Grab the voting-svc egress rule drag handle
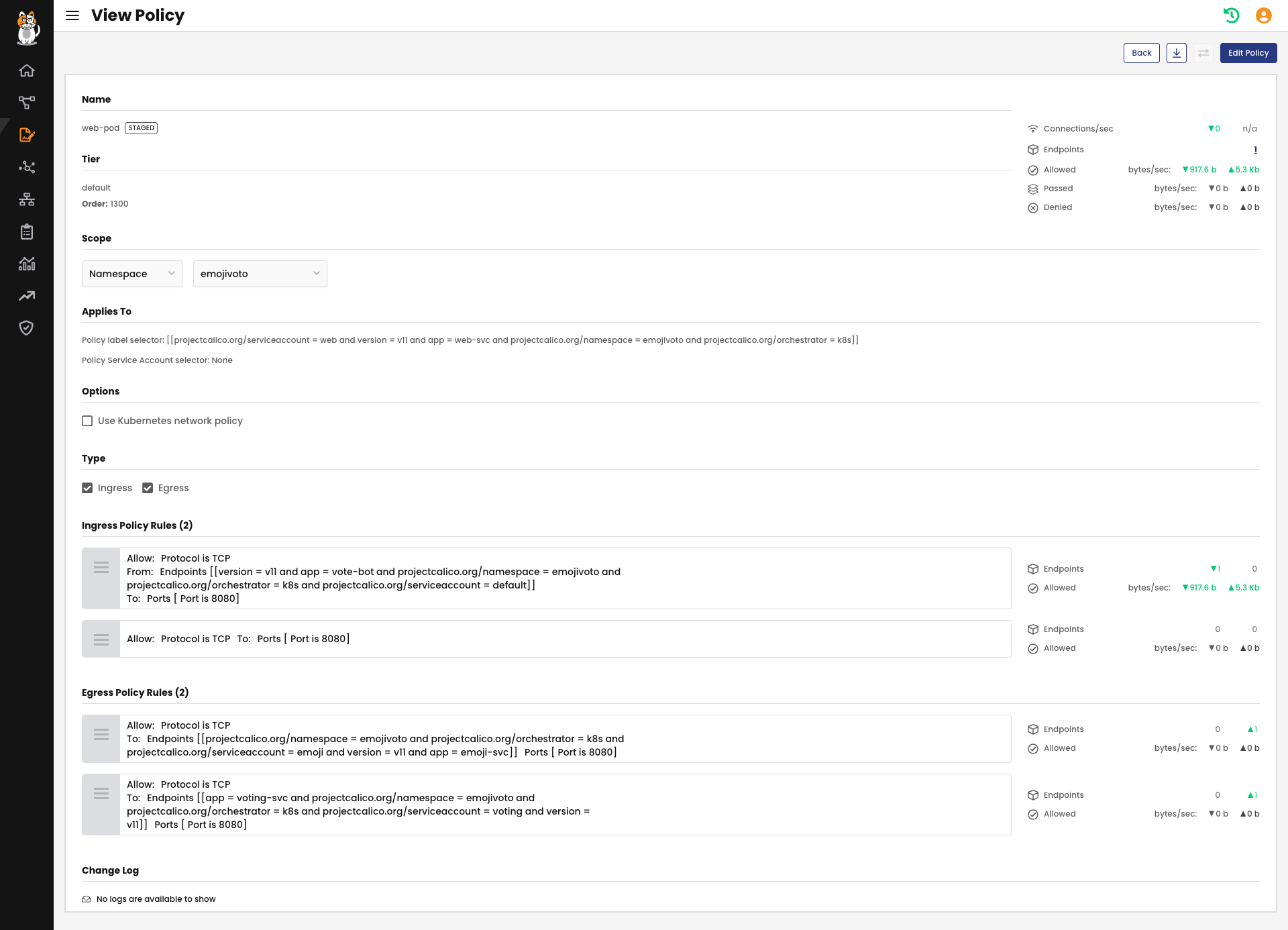1288x930 pixels. click(x=101, y=794)
